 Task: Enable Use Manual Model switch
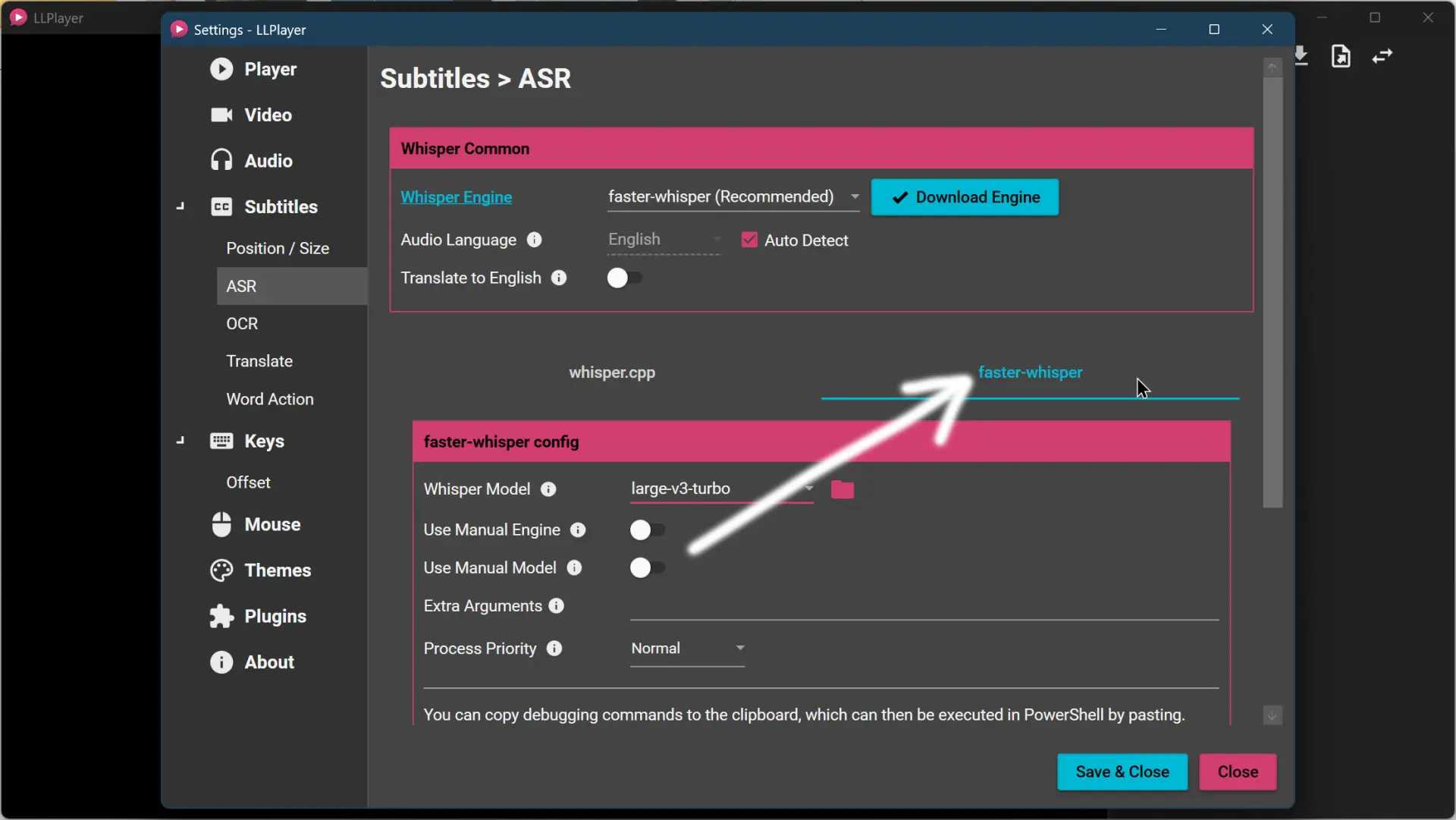click(x=648, y=567)
